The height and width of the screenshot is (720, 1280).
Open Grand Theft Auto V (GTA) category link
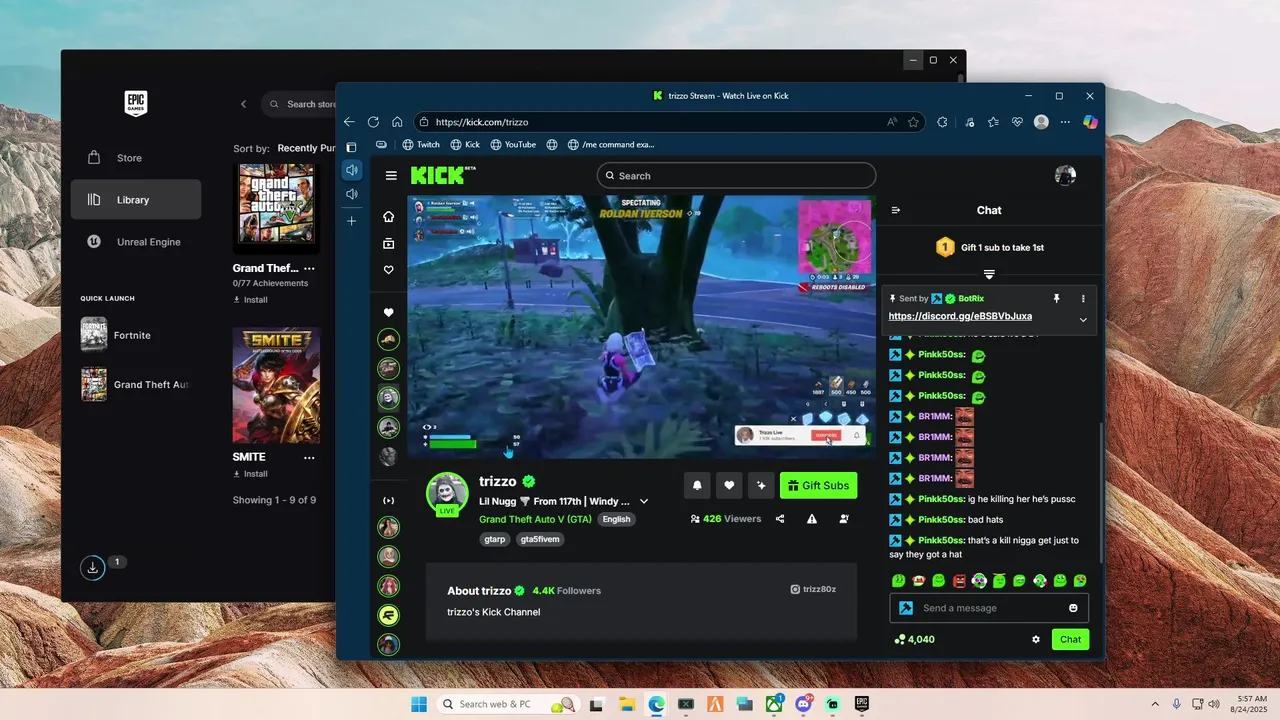pos(535,519)
